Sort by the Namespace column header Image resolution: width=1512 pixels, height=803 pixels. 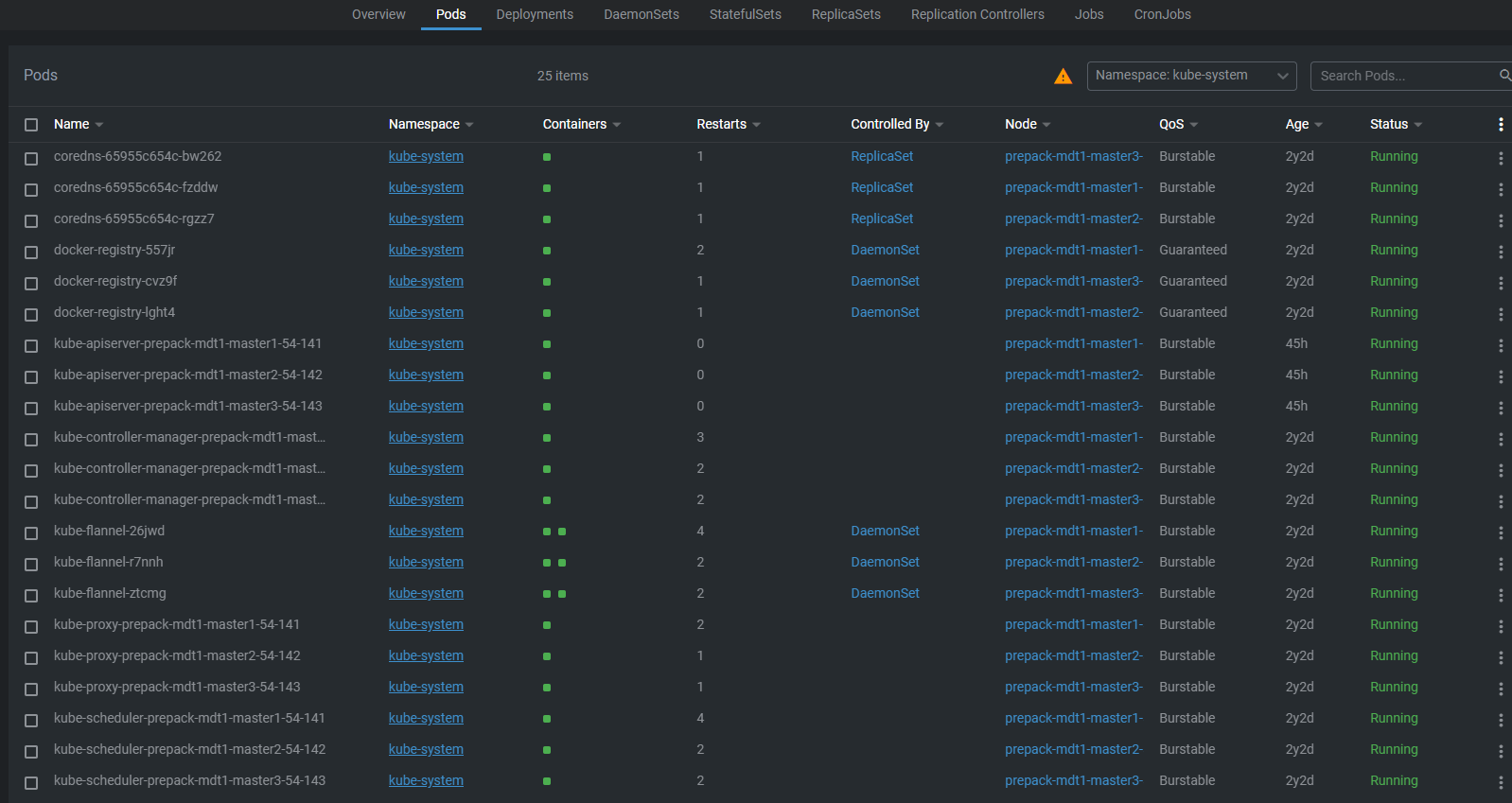(431, 124)
